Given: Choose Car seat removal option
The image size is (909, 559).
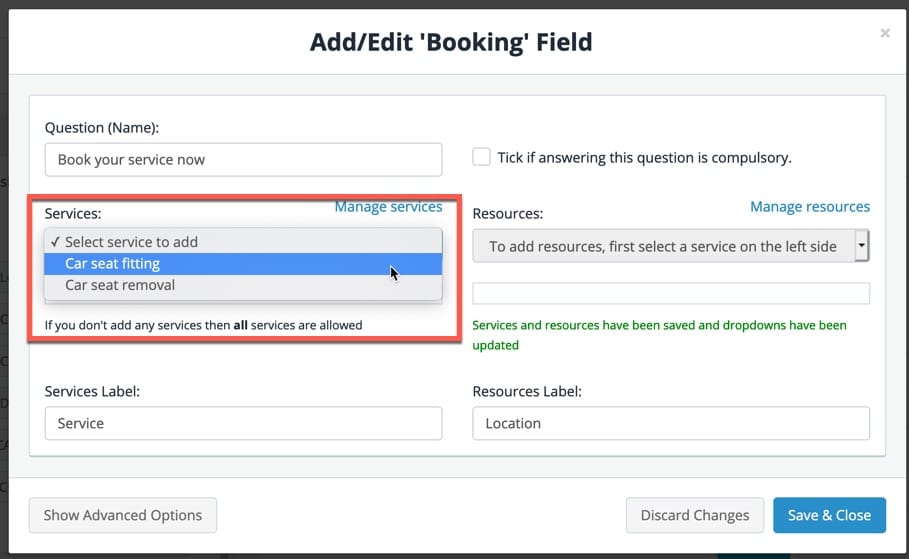Looking at the screenshot, I should click(243, 285).
